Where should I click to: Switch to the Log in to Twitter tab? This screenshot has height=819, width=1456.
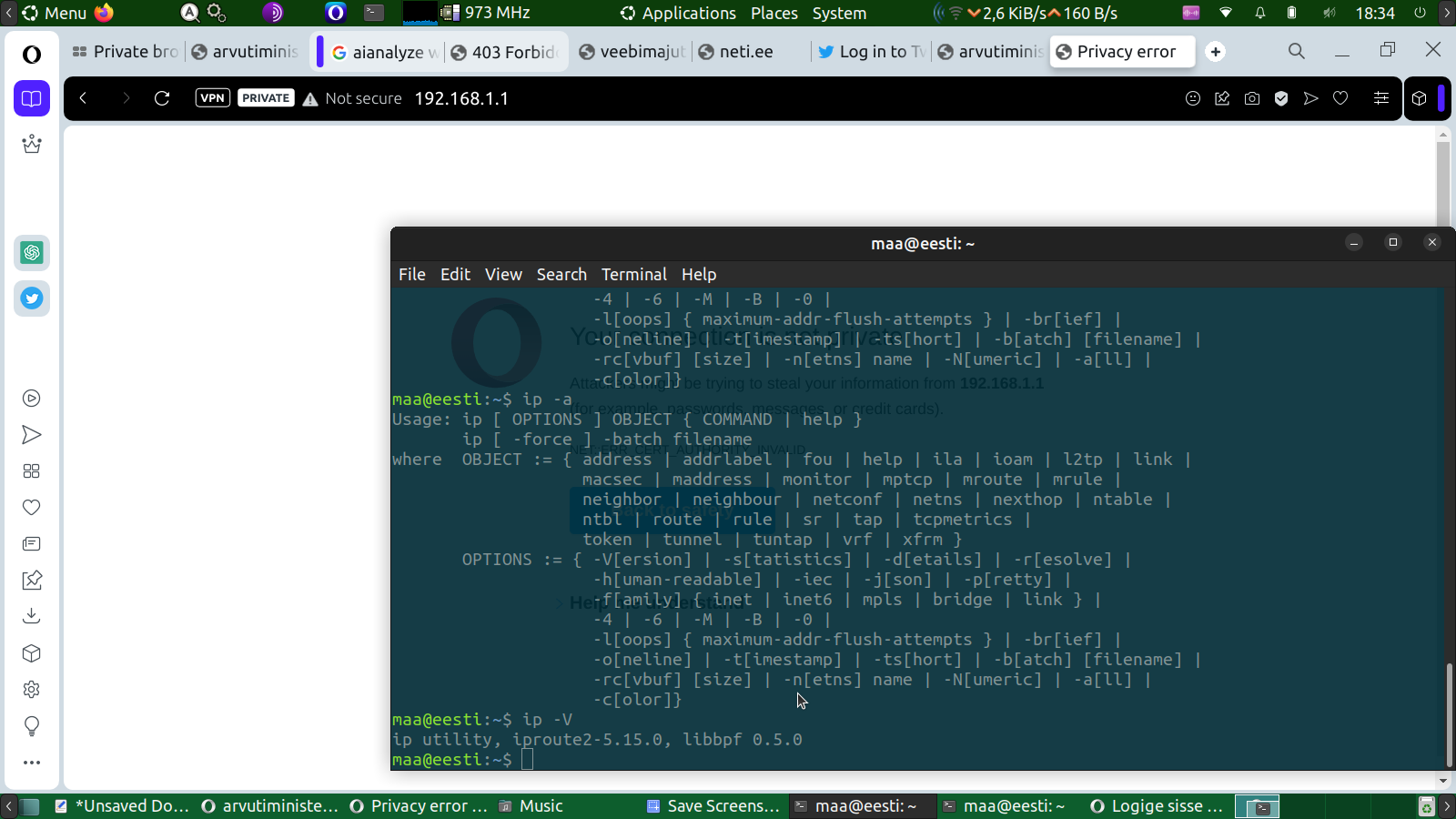pos(872,51)
